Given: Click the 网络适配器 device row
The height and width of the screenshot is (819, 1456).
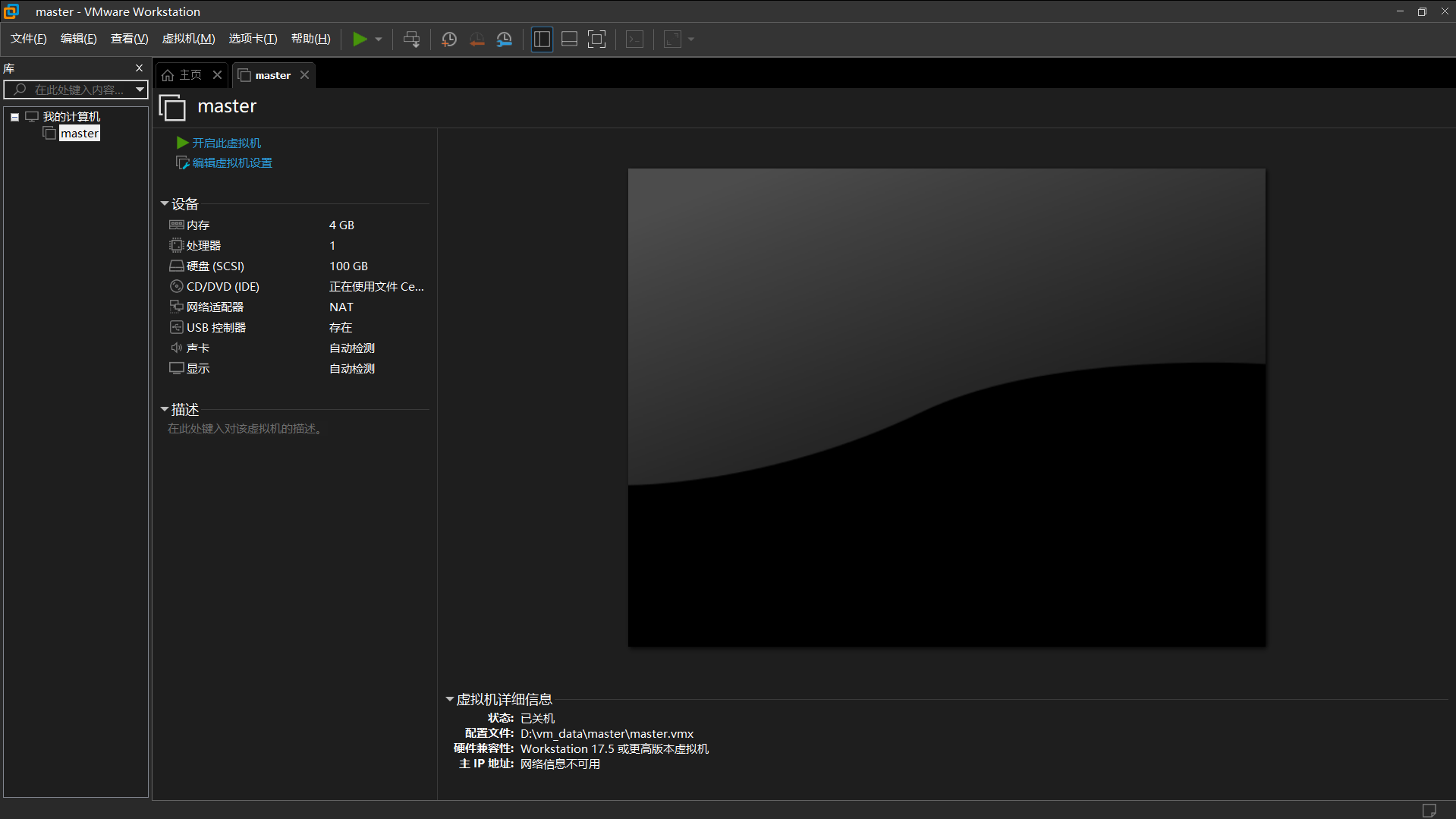Looking at the screenshot, I should 297,307.
